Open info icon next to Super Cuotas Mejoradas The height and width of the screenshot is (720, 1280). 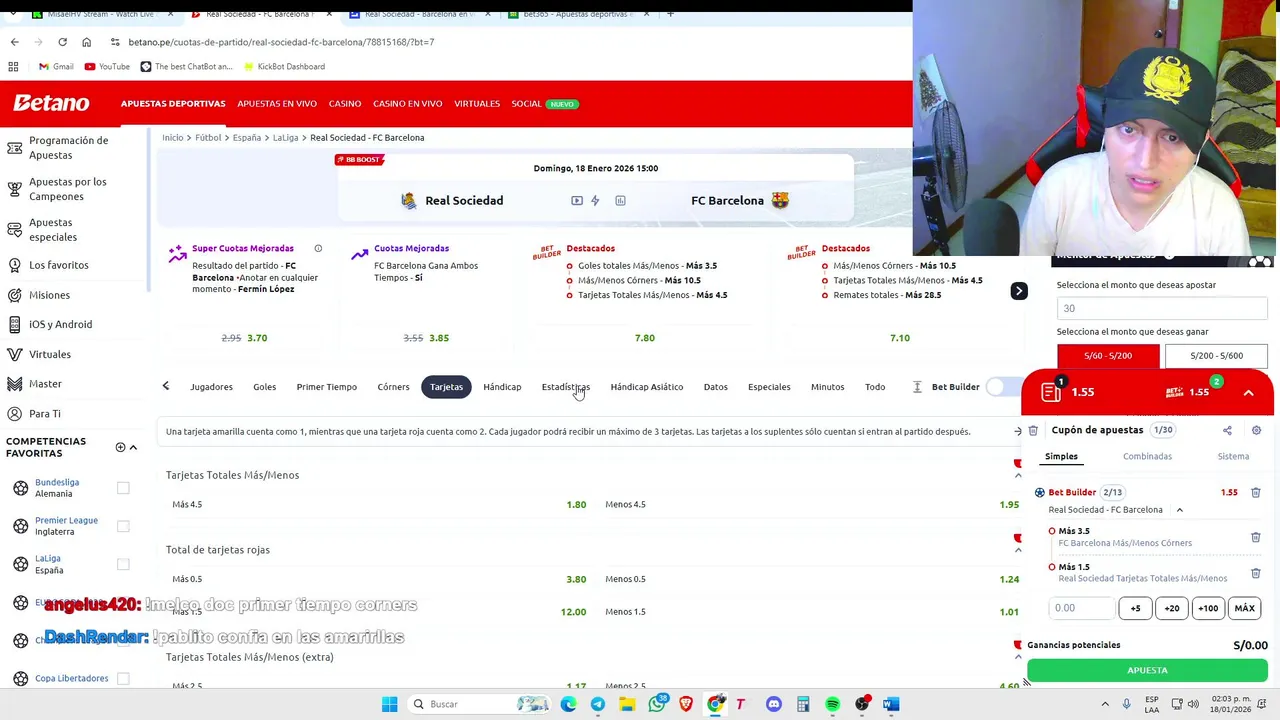318,248
